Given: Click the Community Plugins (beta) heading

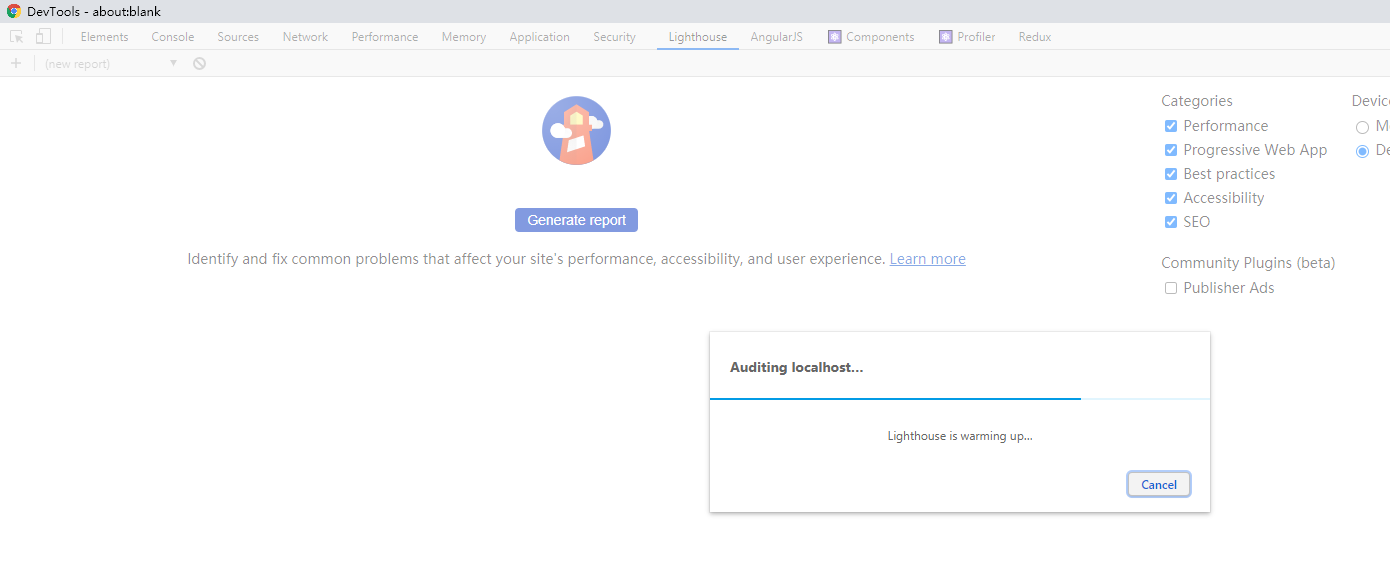Looking at the screenshot, I should point(1248,263).
